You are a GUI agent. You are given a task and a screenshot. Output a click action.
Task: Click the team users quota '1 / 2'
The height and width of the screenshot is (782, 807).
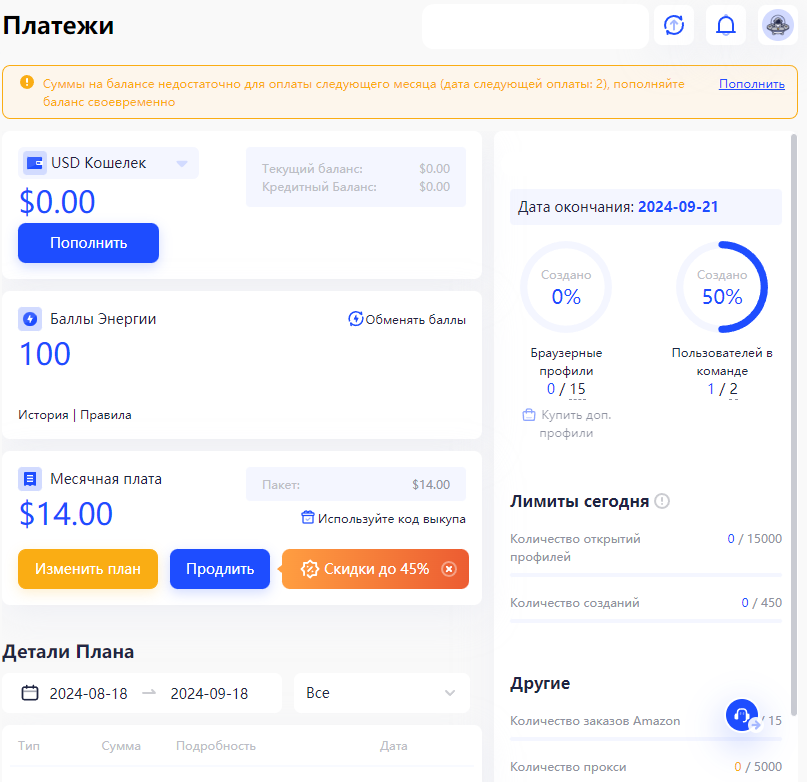[722, 389]
